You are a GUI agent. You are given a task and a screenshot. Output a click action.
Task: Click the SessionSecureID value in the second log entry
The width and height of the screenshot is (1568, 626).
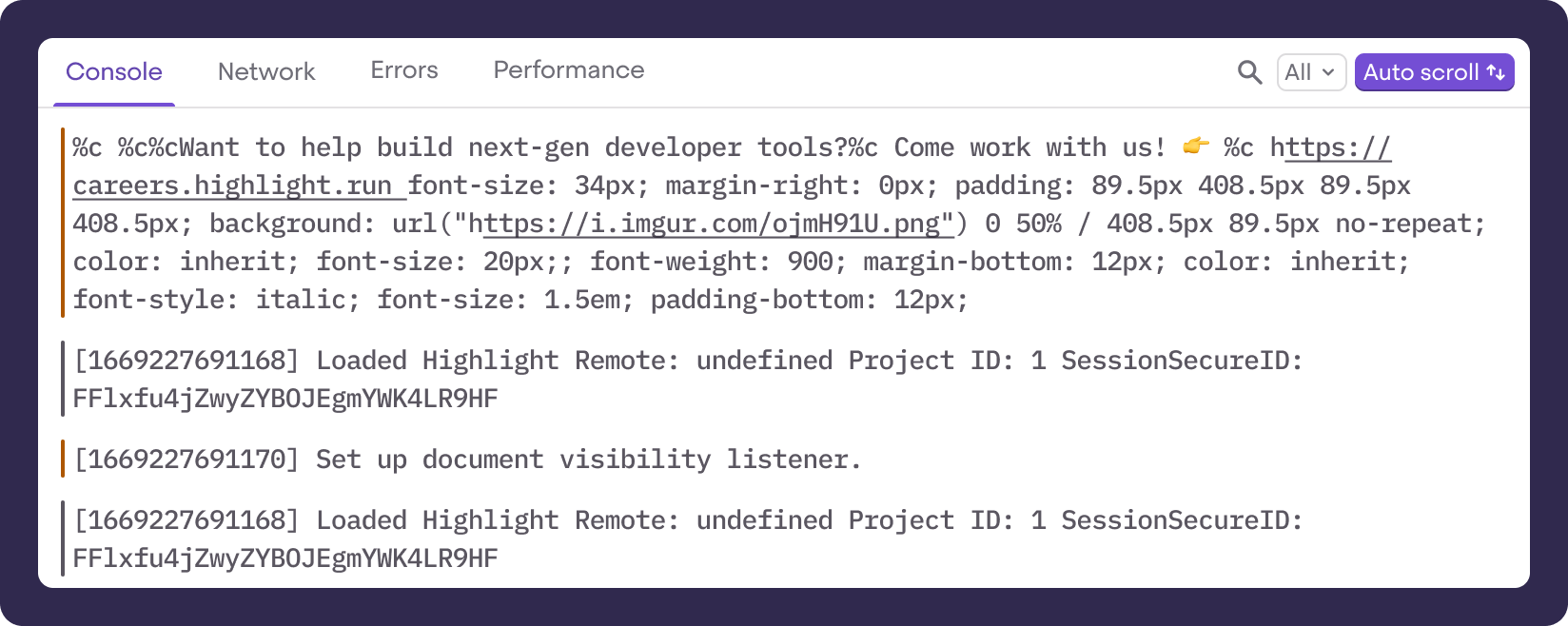pyautogui.click(x=285, y=399)
